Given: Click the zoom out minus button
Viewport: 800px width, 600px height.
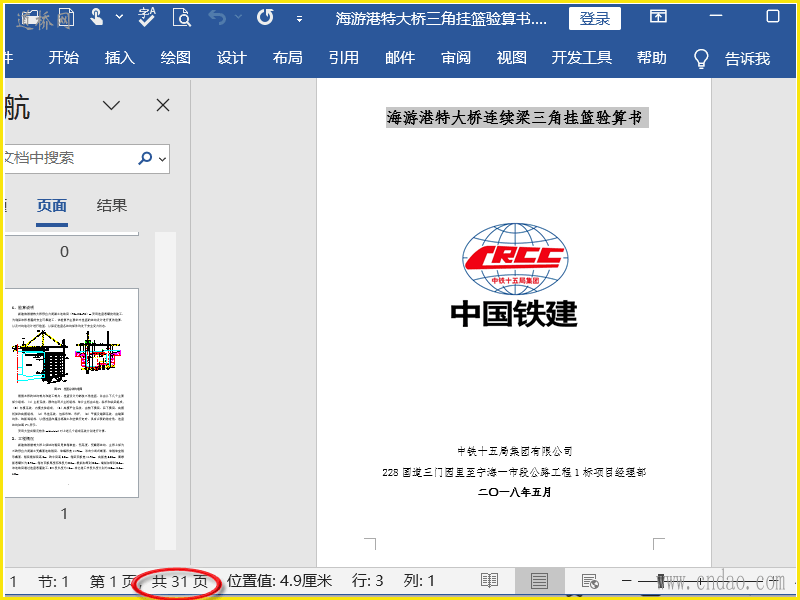Looking at the screenshot, I should click(627, 581).
